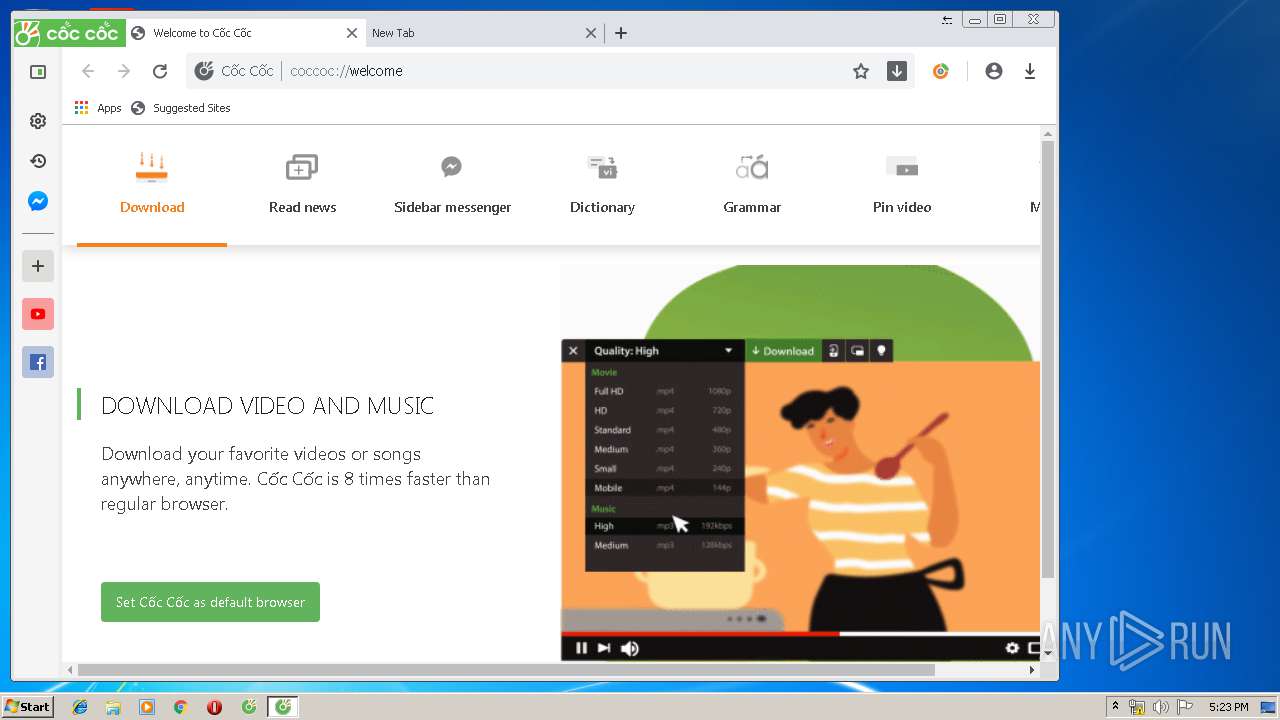Select the Download feature tab
Image resolution: width=1280 pixels, height=720 pixels.
[152, 185]
